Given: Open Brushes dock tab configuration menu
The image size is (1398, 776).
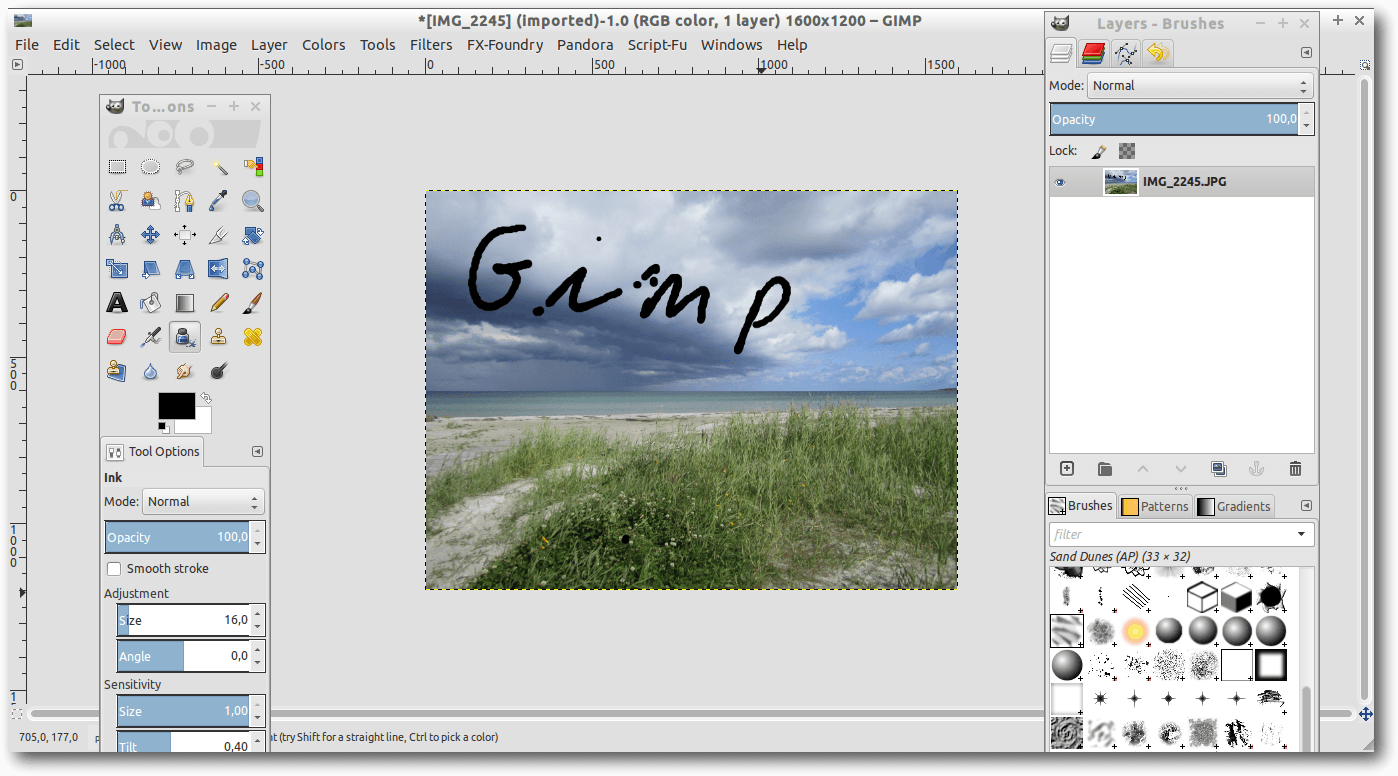Looking at the screenshot, I should point(1306,506).
